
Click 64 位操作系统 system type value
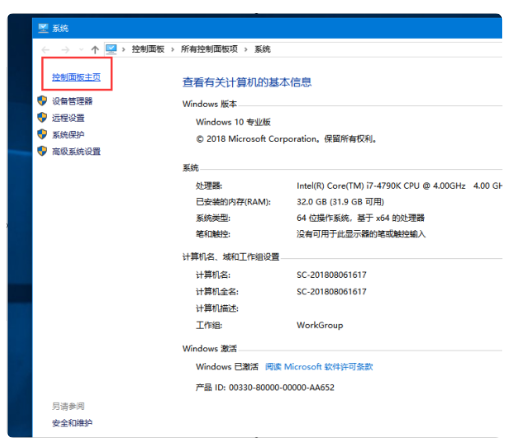361,218
